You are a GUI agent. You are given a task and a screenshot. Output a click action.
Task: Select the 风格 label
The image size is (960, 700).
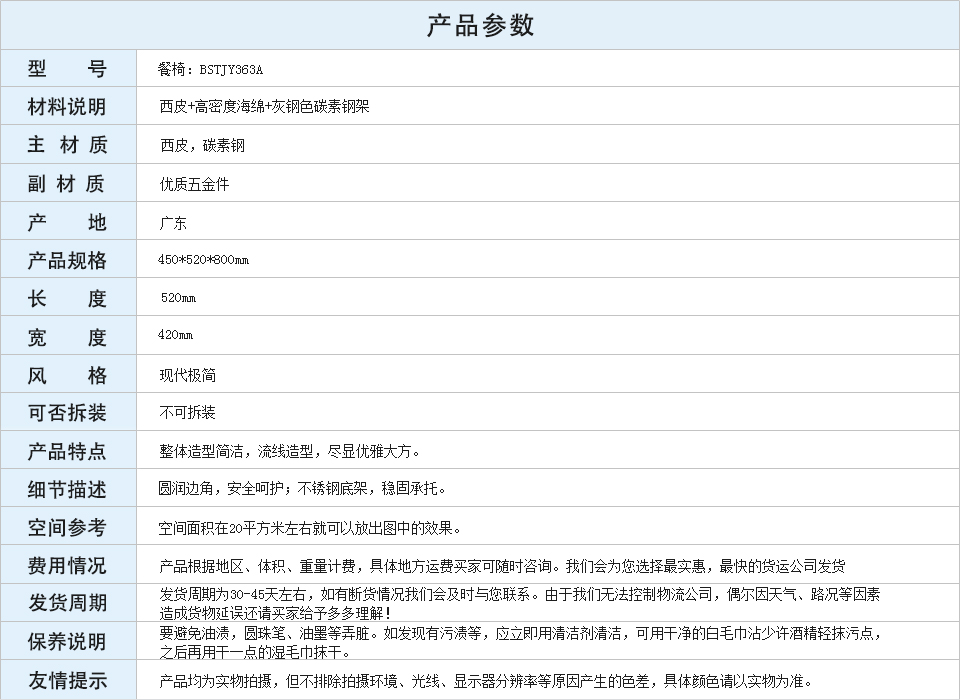tap(67, 375)
